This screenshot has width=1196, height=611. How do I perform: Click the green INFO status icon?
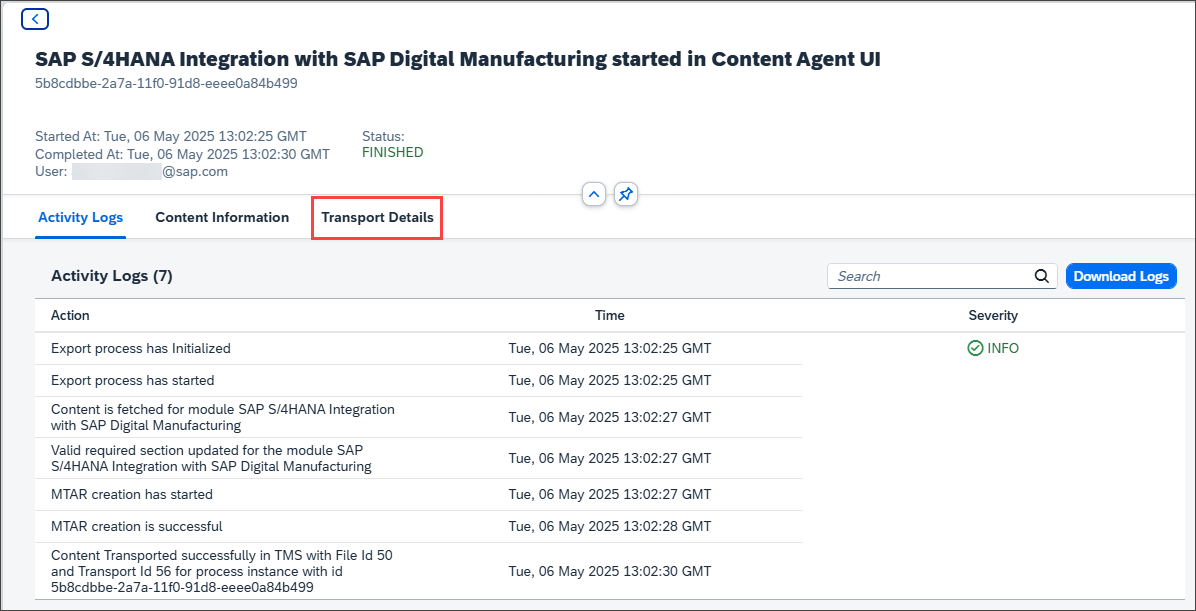[974, 349]
